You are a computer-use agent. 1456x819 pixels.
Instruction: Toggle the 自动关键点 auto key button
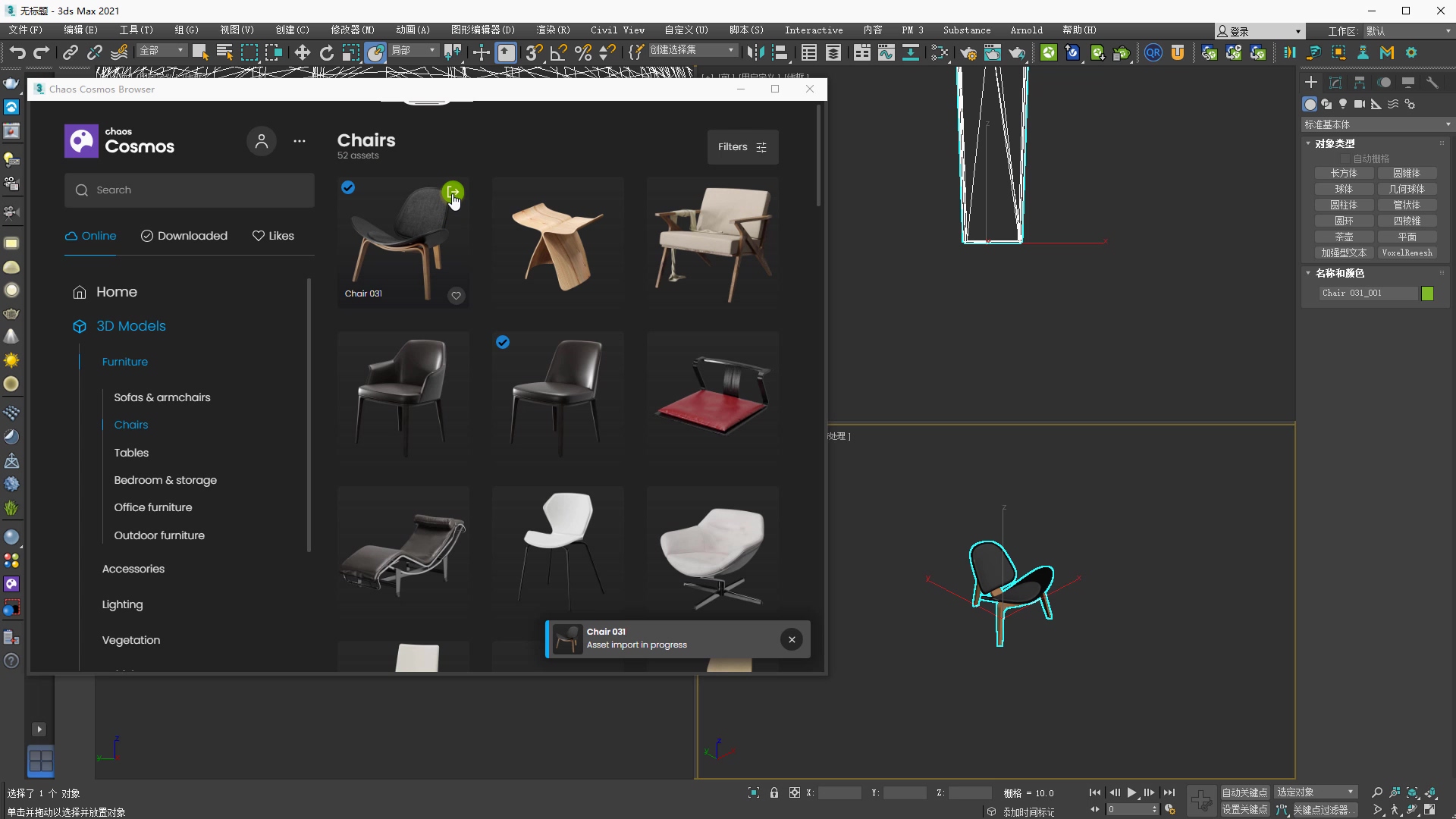pyautogui.click(x=1244, y=792)
